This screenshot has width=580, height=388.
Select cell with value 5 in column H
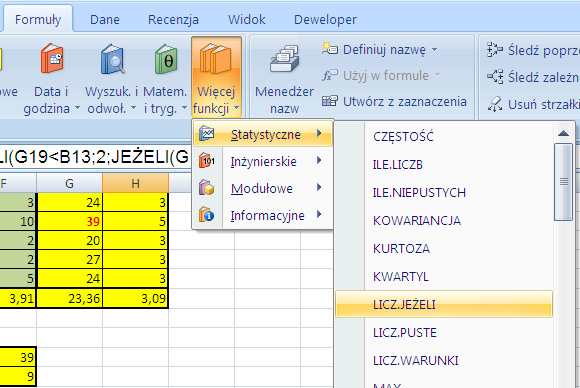135,221
